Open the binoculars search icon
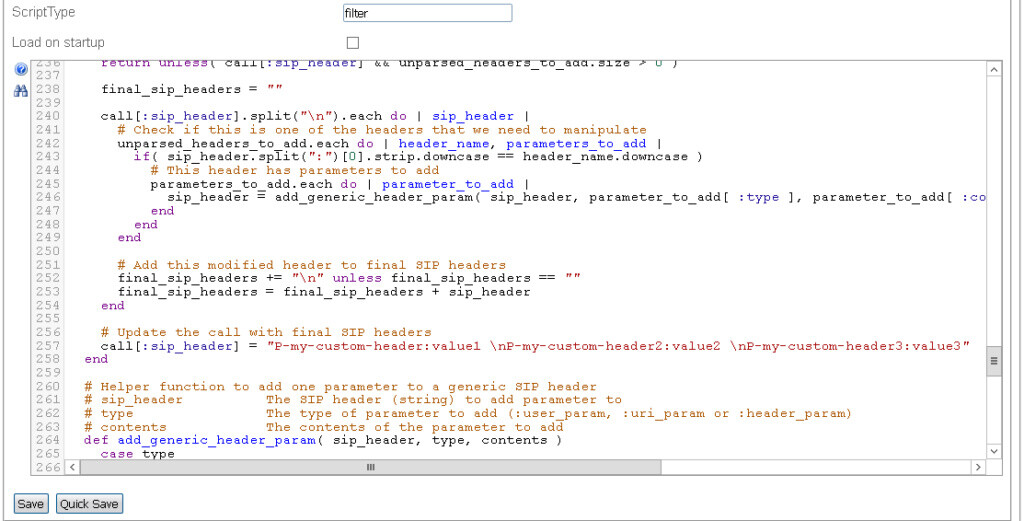 click(21, 91)
